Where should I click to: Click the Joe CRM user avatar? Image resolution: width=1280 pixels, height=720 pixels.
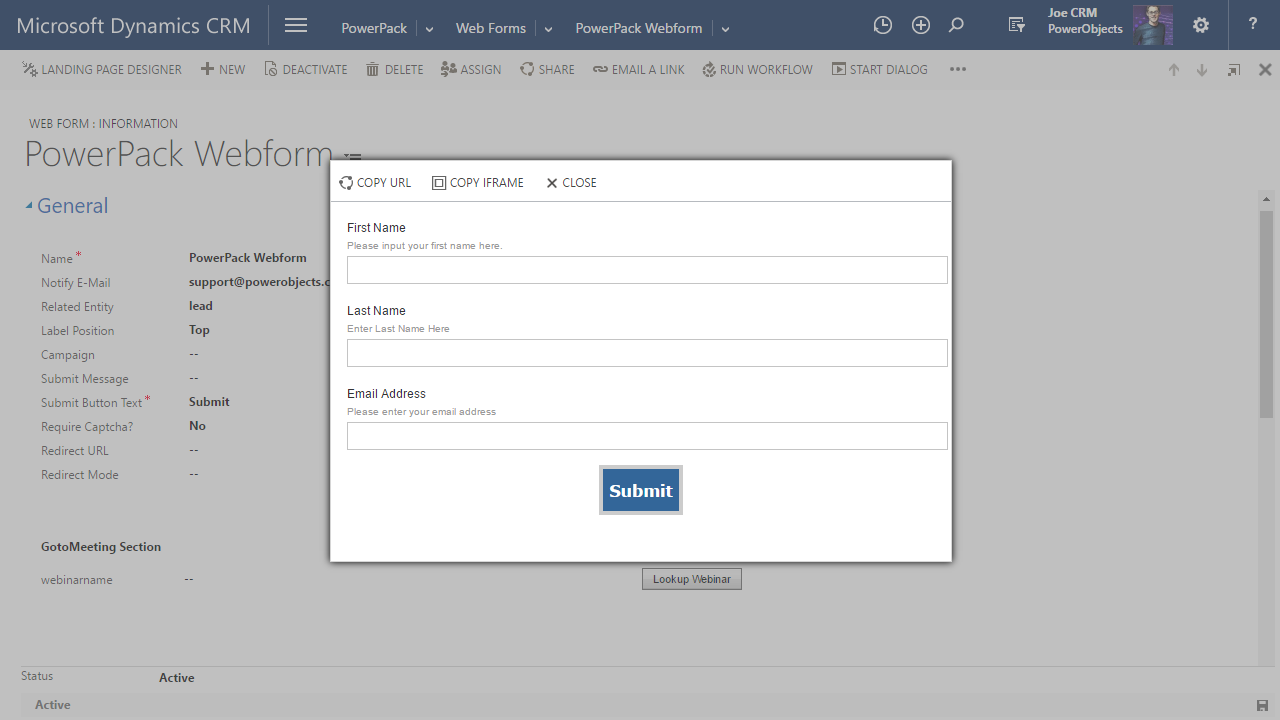pyautogui.click(x=1153, y=25)
